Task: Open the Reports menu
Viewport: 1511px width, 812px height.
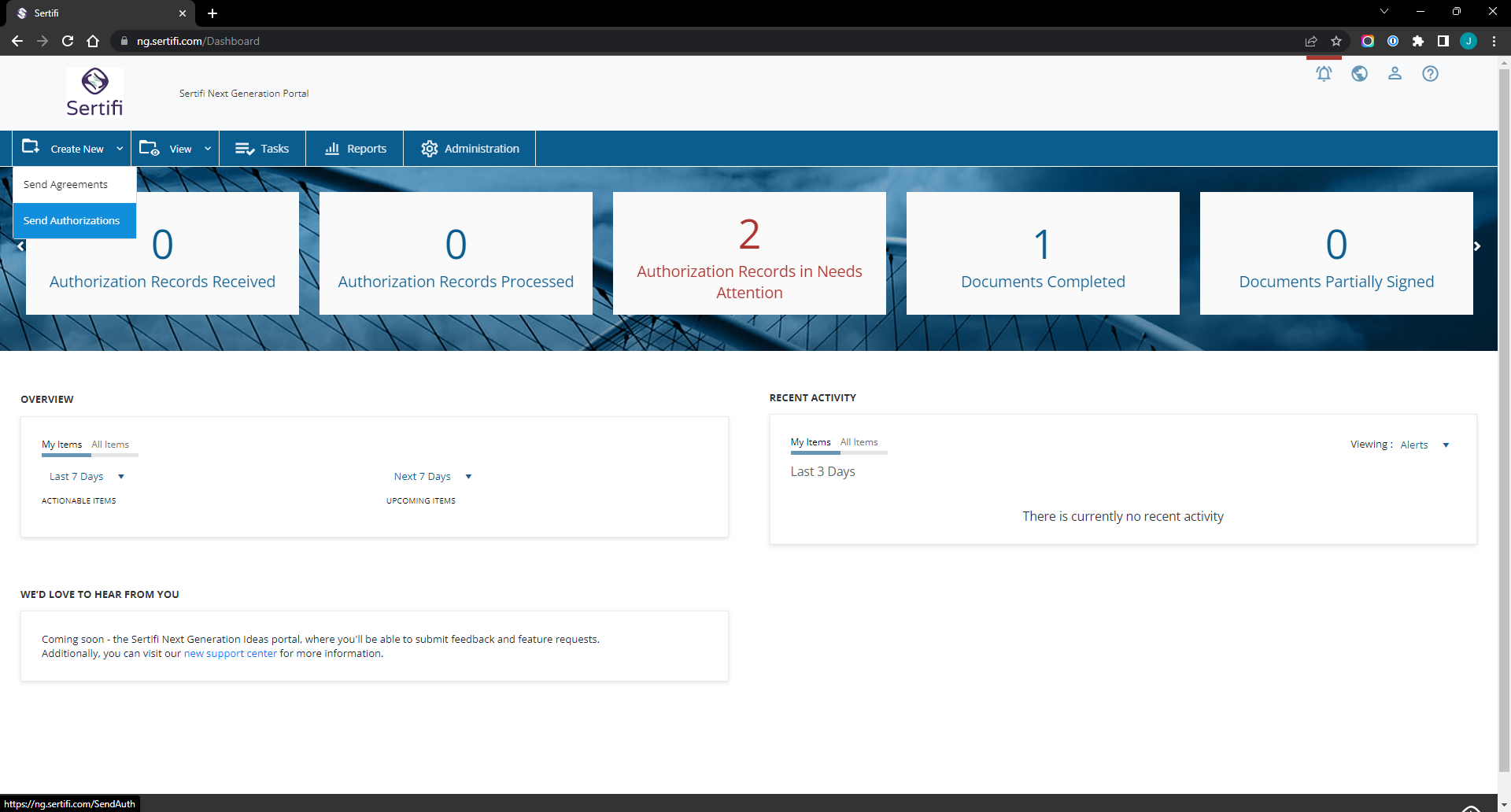Action: point(355,149)
